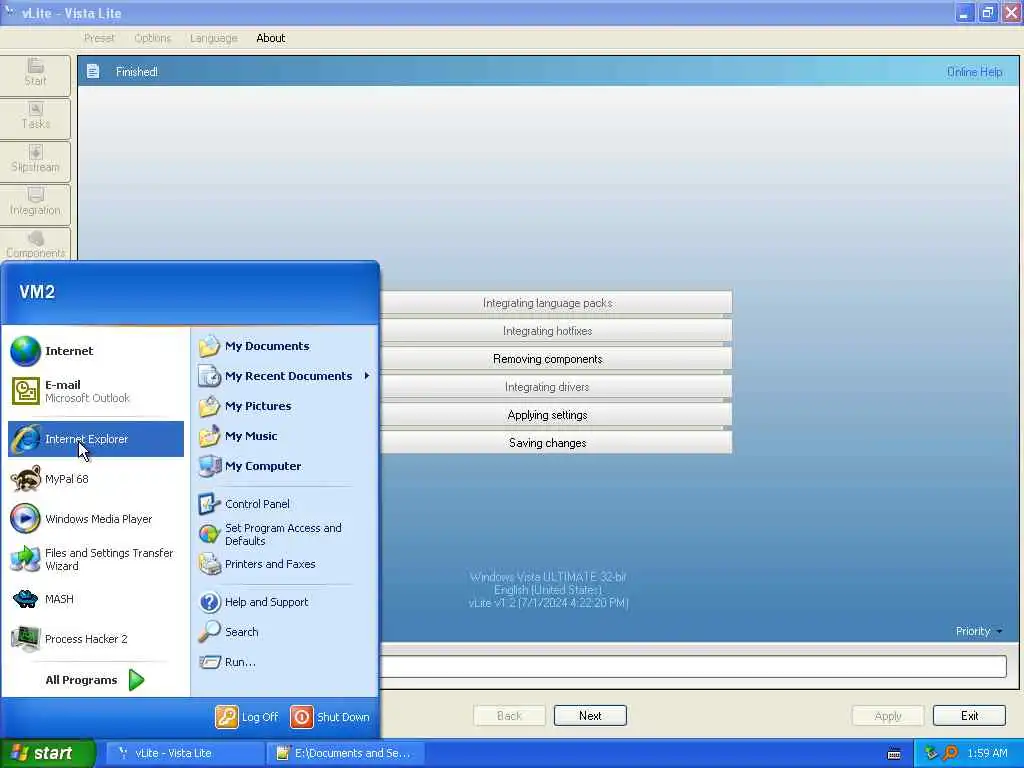Click the 1:59 AM clock
Screen dimensions: 1024x768
tap(987, 753)
